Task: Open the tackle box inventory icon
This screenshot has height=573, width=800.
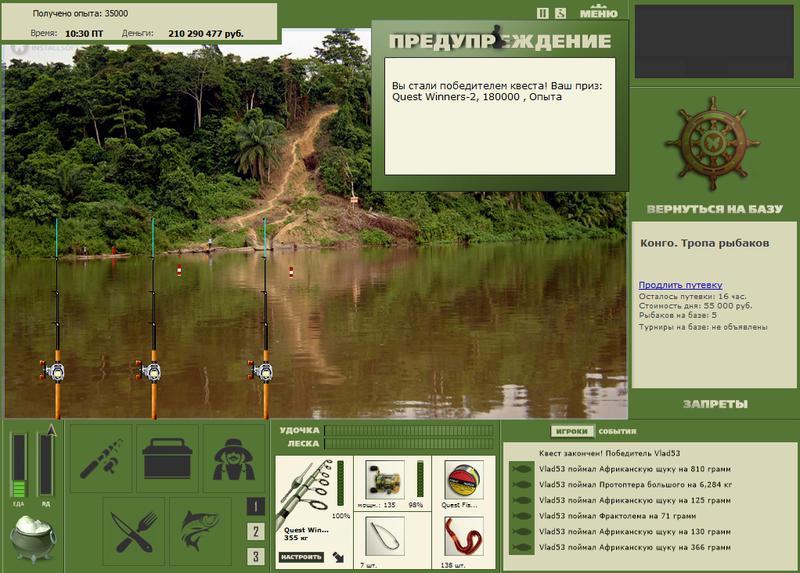Action: coord(167,458)
